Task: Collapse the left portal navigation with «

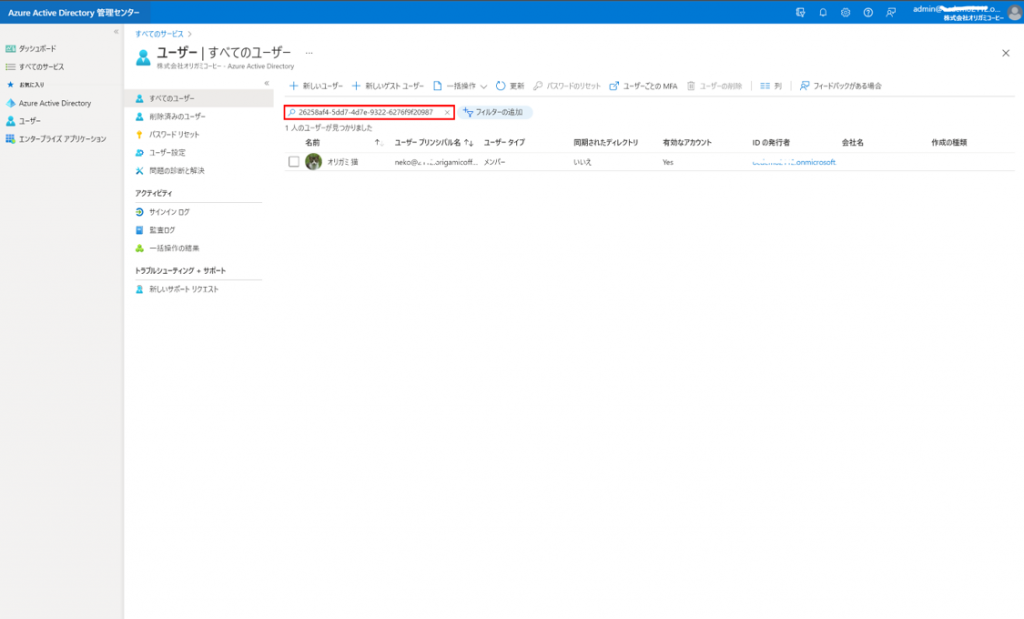Action: [116, 31]
